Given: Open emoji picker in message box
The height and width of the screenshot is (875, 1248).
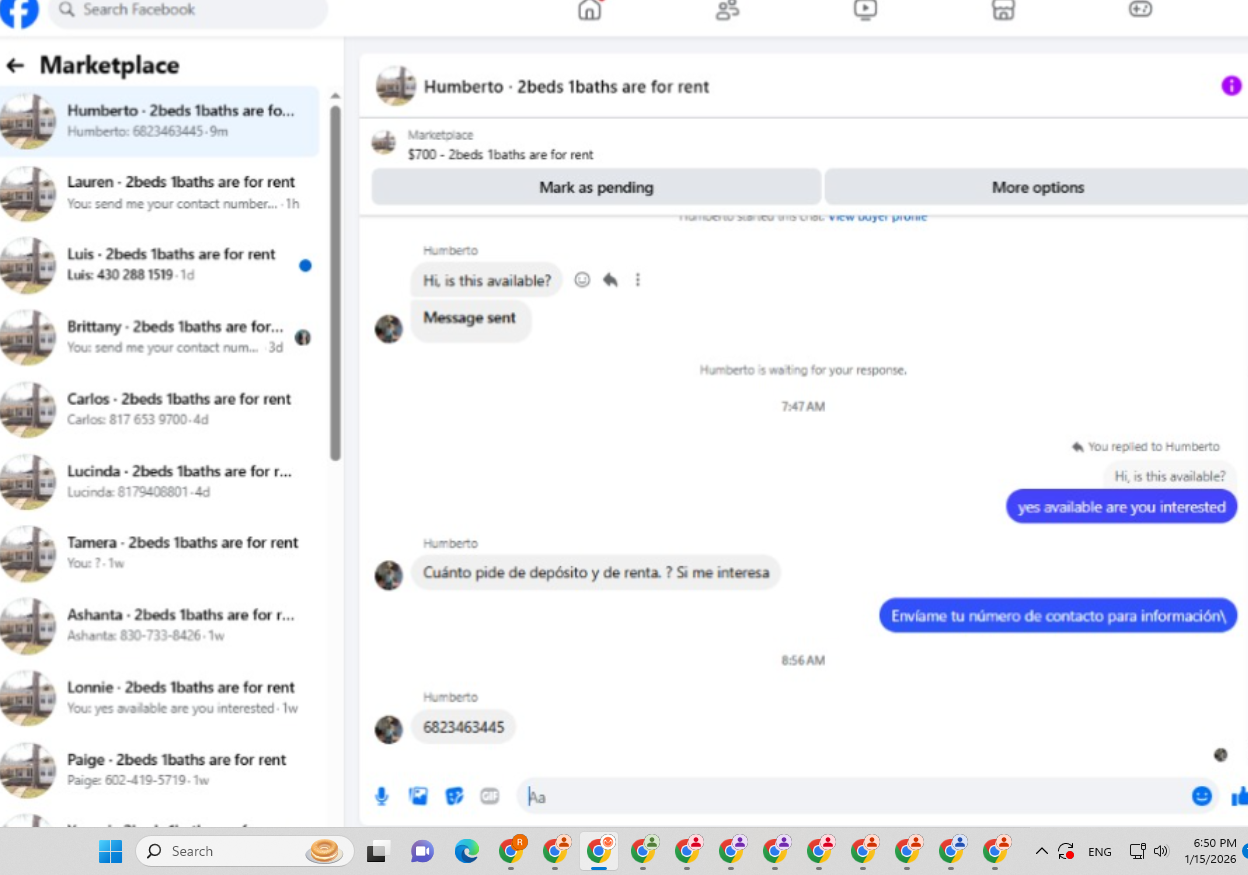Looking at the screenshot, I should coord(1202,796).
